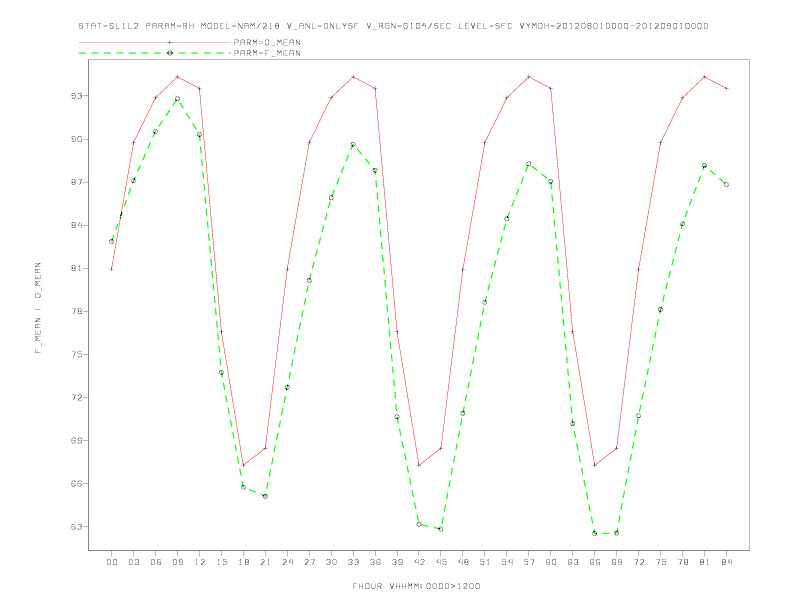Click the x-axis title FHOUR VHHMM=0000>1200
This screenshot has height=612, width=792.
pyautogui.click(x=416, y=586)
